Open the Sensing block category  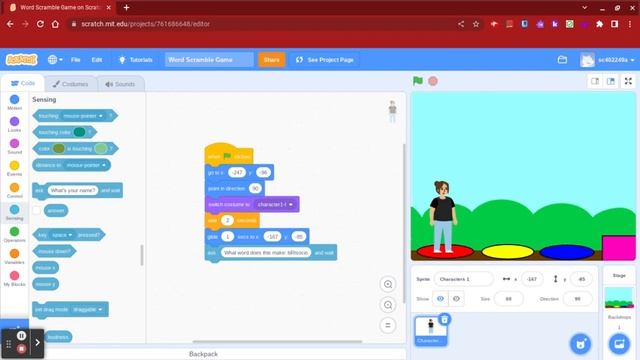tap(14, 212)
